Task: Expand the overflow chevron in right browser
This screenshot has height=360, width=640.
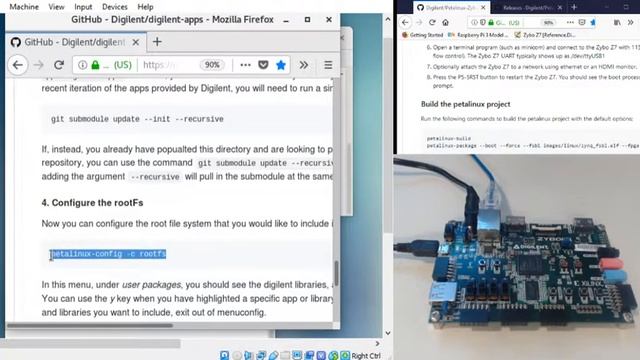Action: (631, 22)
